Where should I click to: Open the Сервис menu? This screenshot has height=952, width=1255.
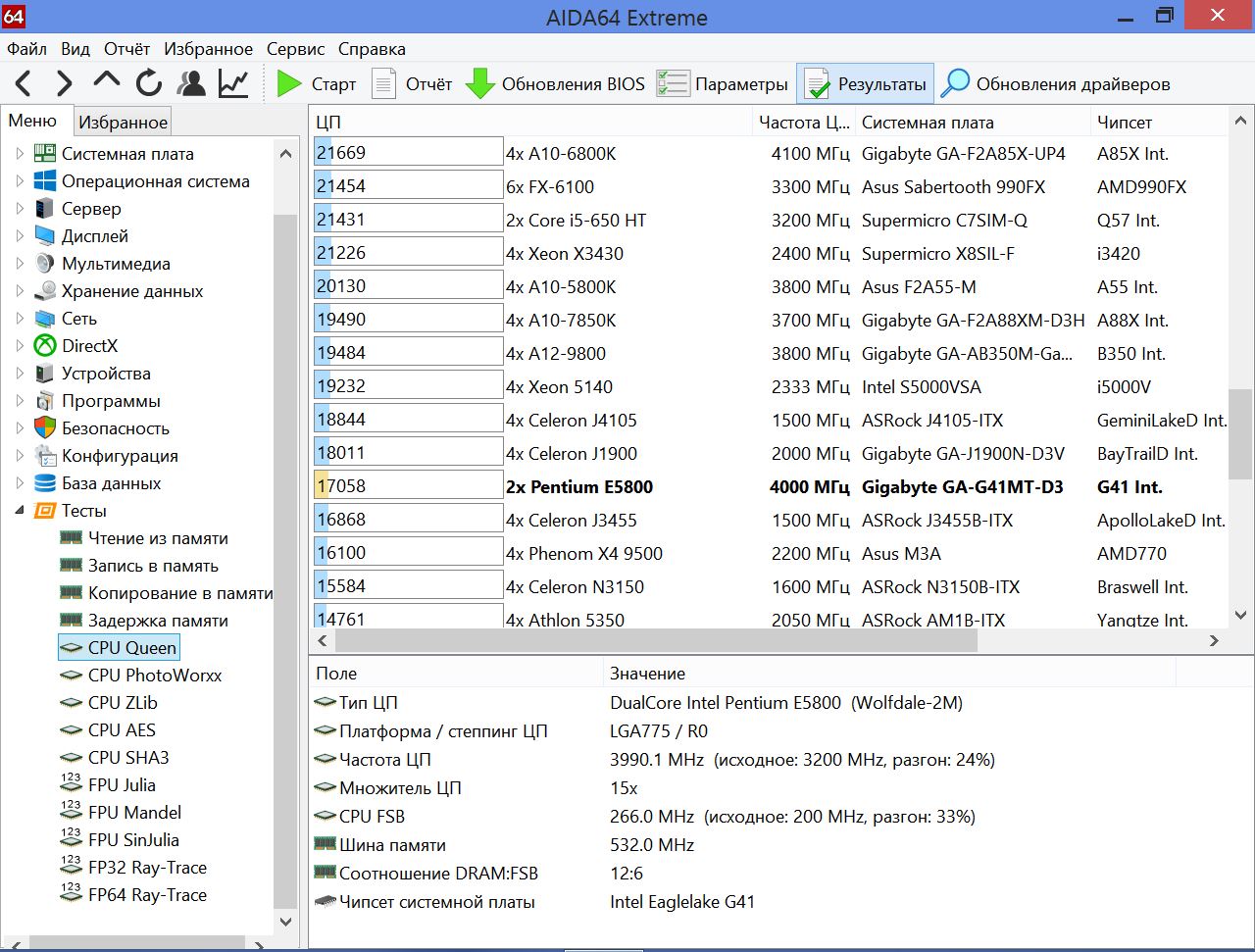tap(295, 49)
